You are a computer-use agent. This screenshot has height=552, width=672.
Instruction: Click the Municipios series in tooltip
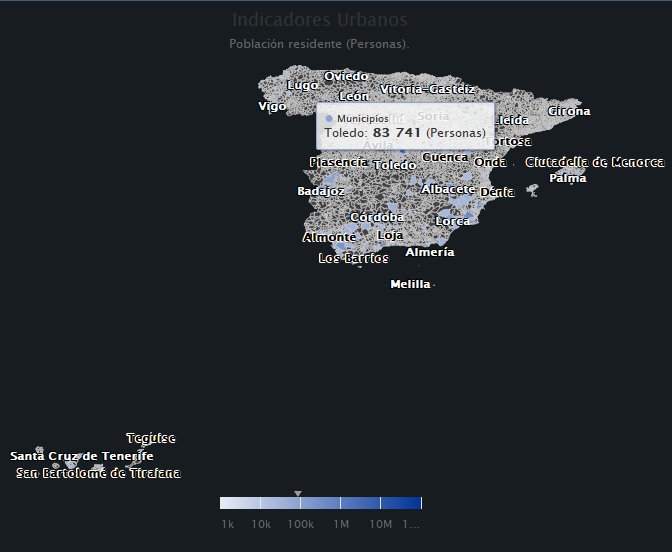(x=357, y=119)
